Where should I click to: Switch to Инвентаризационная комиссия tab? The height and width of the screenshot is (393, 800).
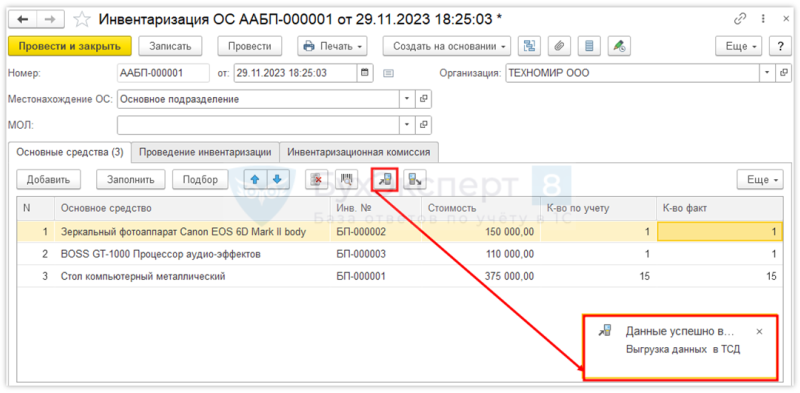359,152
